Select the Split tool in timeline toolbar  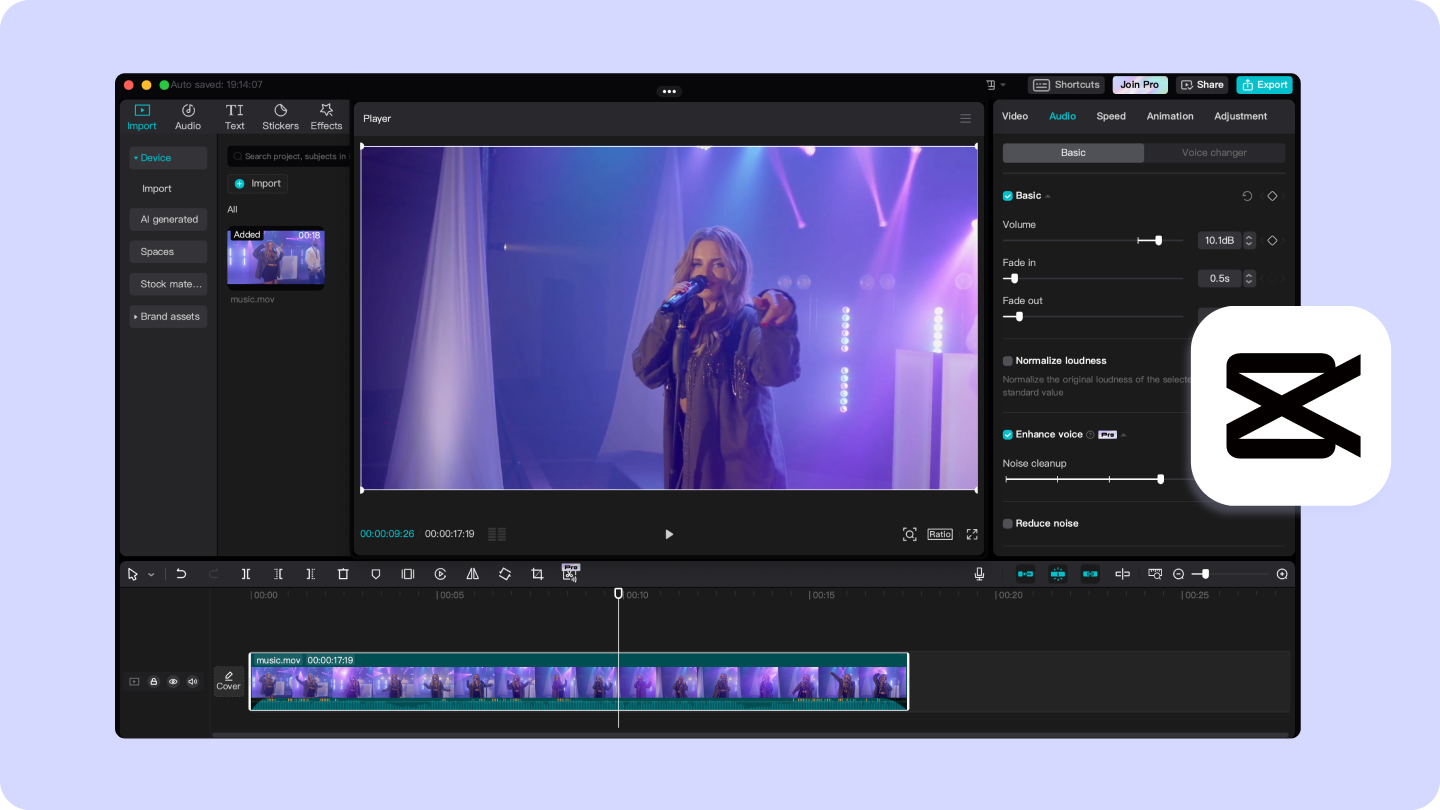[x=246, y=574]
